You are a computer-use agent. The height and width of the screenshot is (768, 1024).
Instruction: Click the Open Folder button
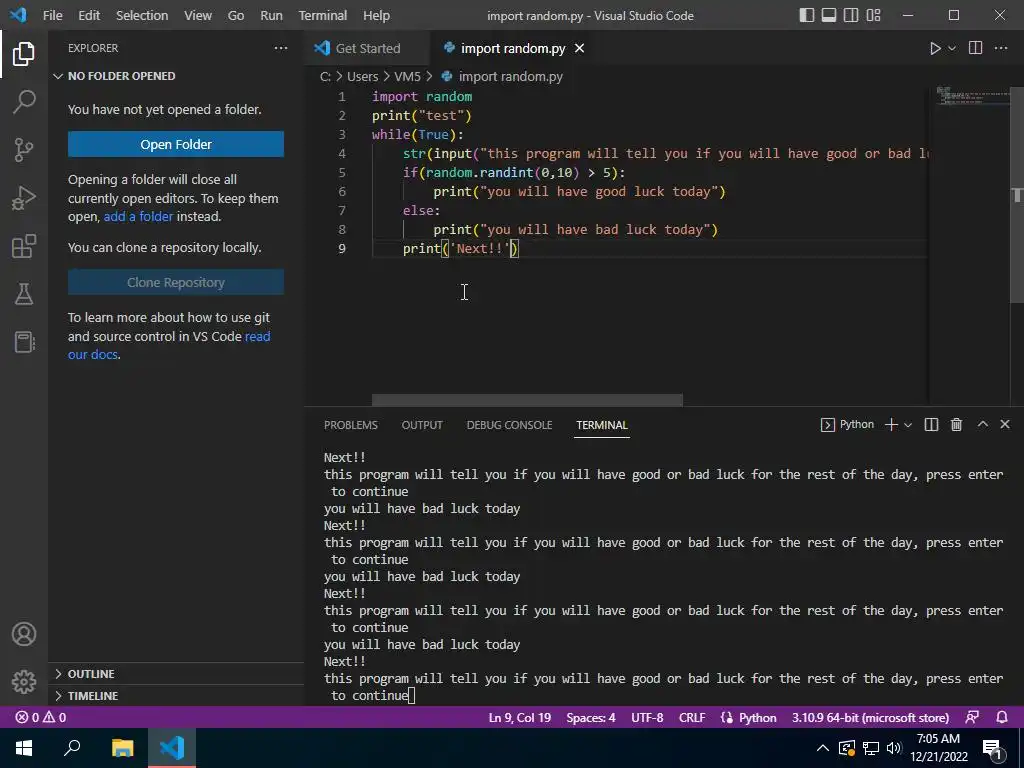tap(176, 144)
